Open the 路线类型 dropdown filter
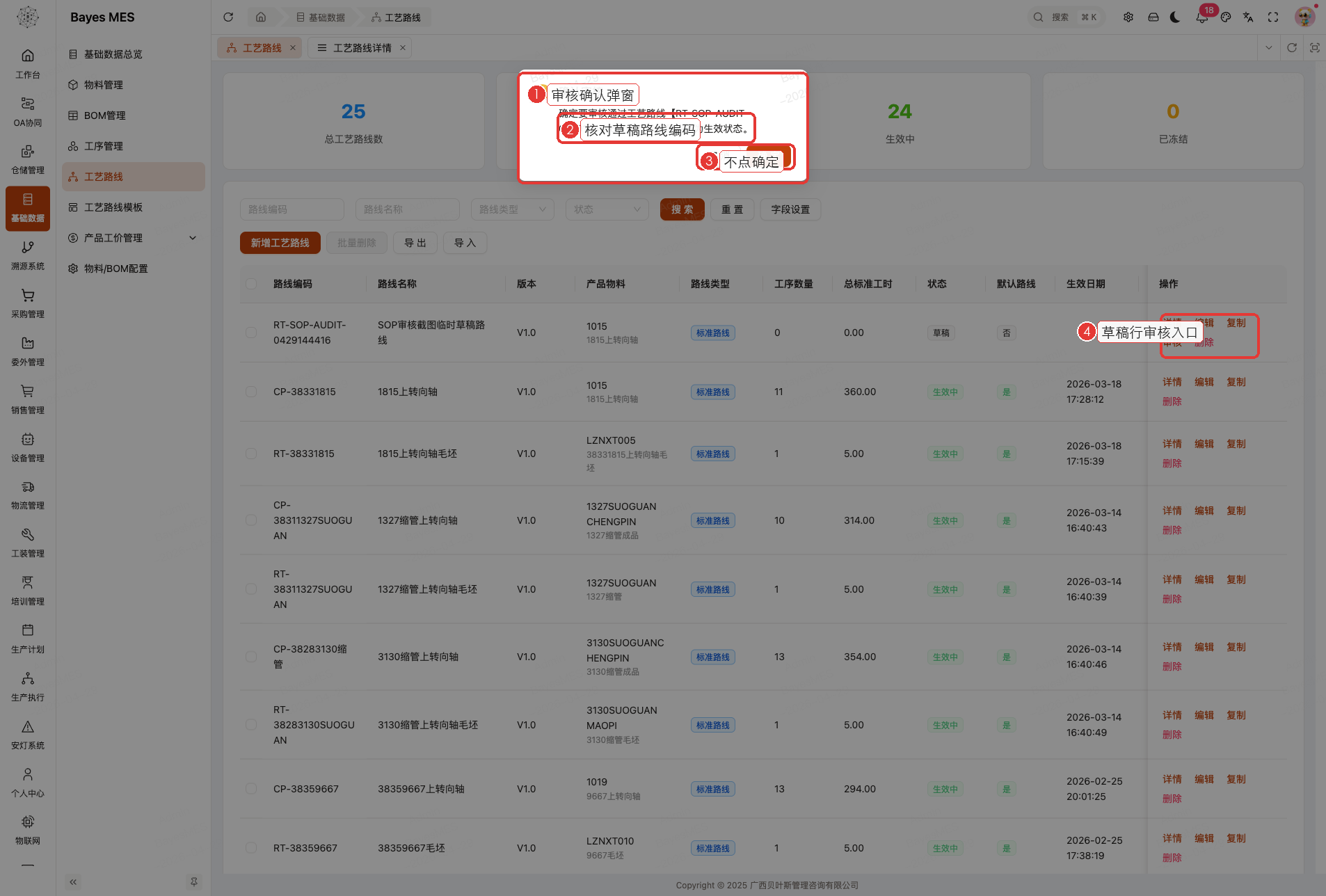The width and height of the screenshot is (1326, 896). [512, 209]
